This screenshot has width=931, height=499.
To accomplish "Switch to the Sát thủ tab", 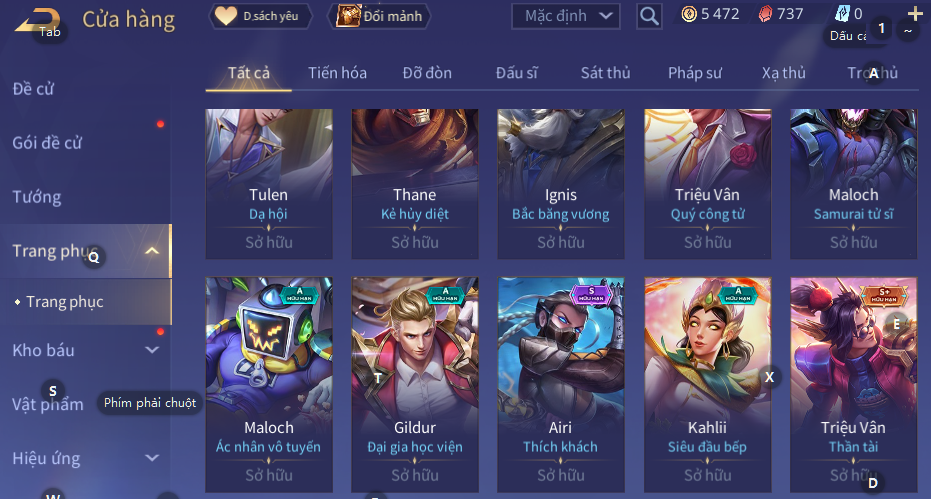I will pyautogui.click(x=605, y=72).
